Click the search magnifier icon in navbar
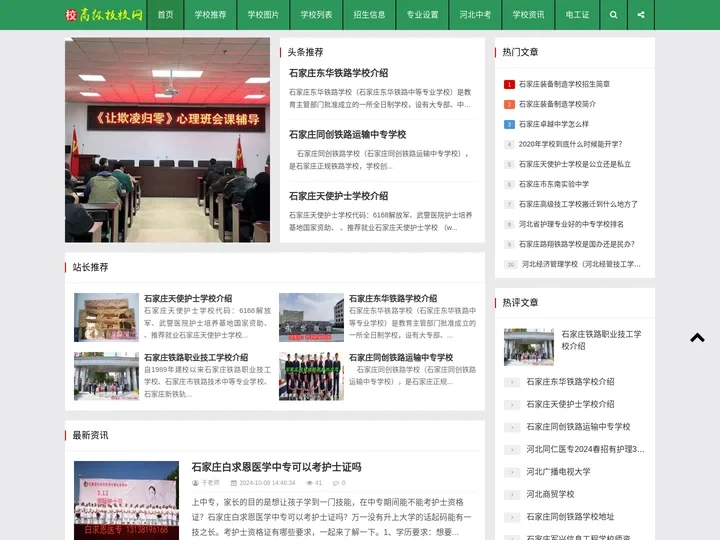720x540 pixels. [613, 15]
